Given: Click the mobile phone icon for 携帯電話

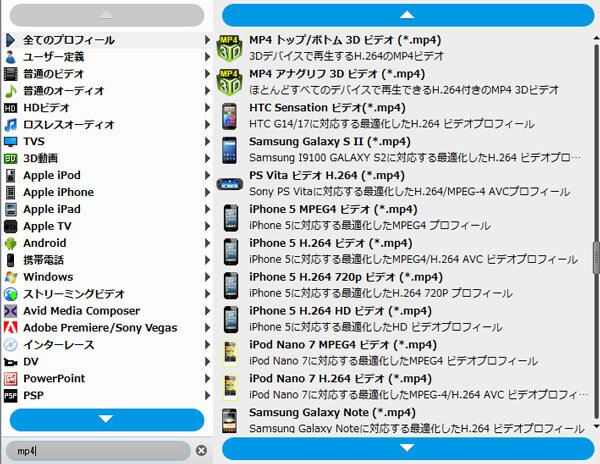Looking at the screenshot, I should click(x=10, y=260).
